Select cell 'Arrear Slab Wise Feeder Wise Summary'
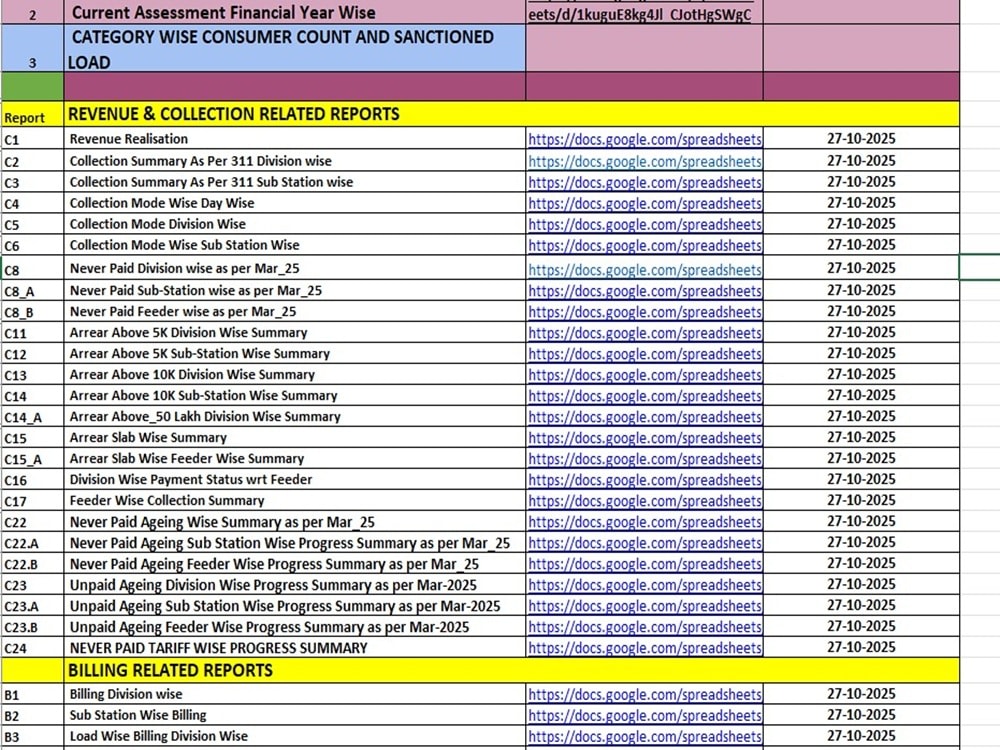This screenshot has width=1000, height=750. pyautogui.click(x=295, y=459)
